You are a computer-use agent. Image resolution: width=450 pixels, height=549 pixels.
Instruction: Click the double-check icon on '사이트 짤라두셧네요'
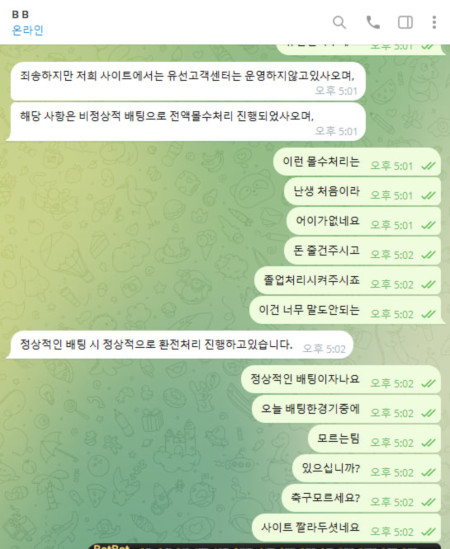point(428,532)
